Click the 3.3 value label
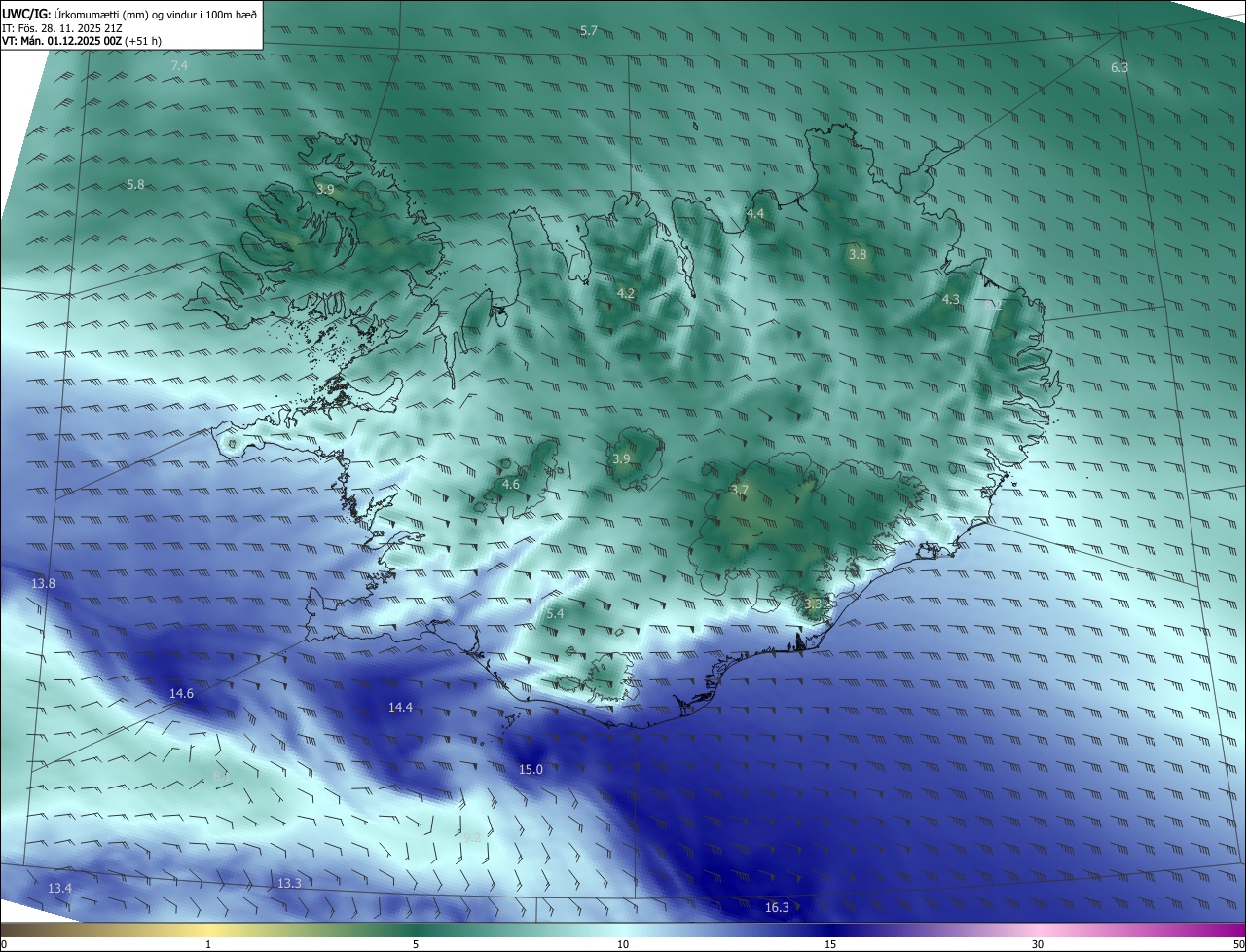The image size is (1246, 952). click(814, 604)
